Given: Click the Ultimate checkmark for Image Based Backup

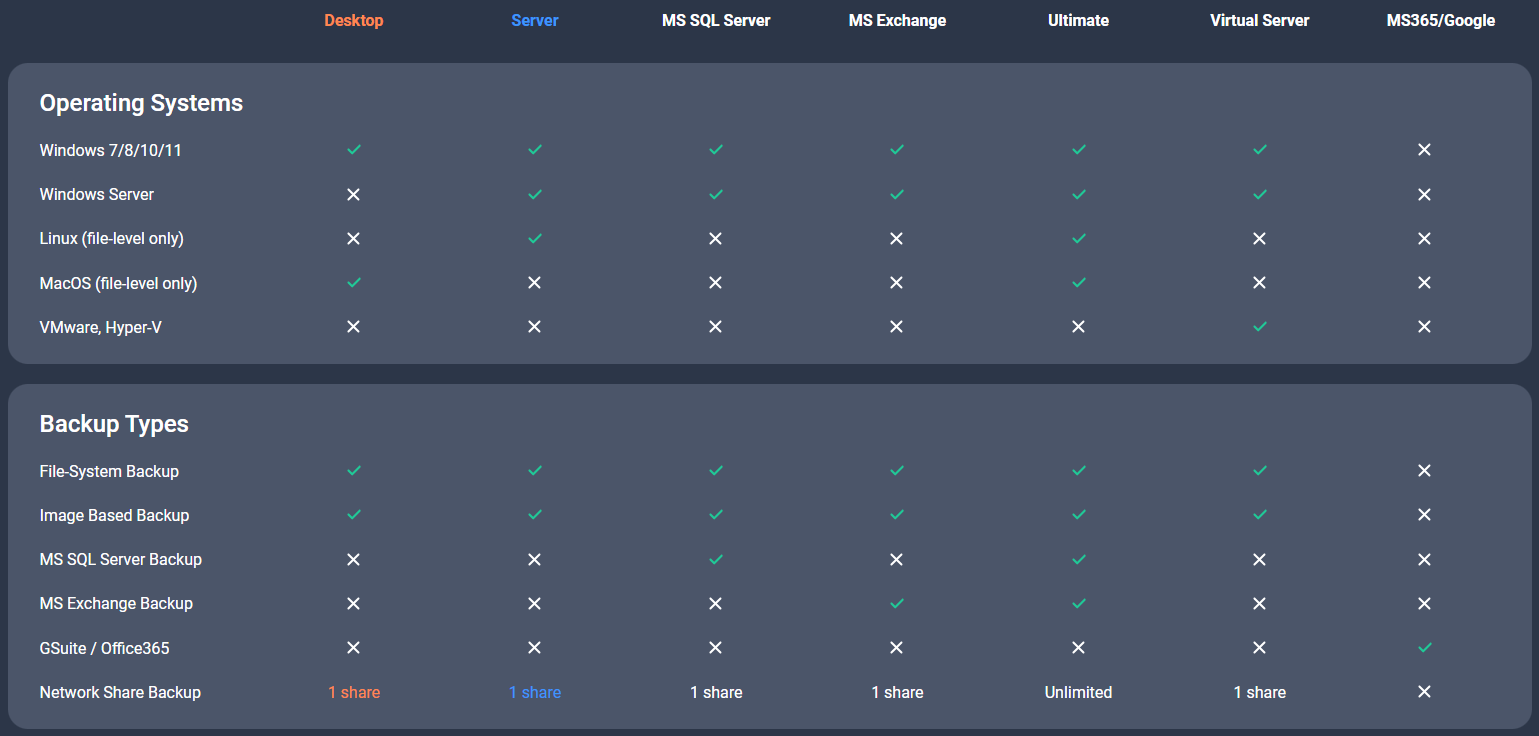Looking at the screenshot, I should [x=1078, y=515].
